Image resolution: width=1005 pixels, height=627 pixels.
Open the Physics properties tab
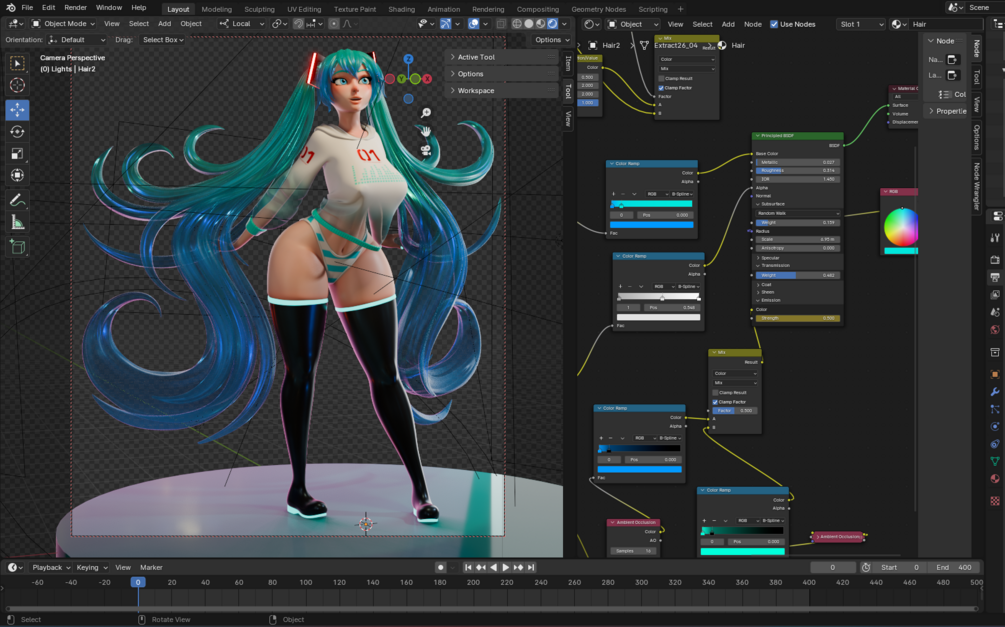995,426
